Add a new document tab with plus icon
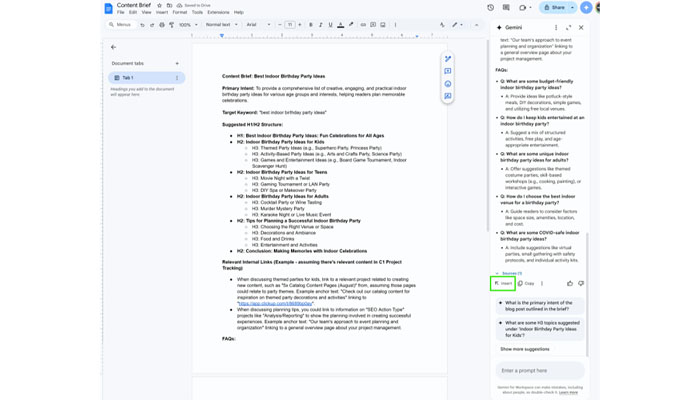The width and height of the screenshot is (700, 400). pos(177,63)
